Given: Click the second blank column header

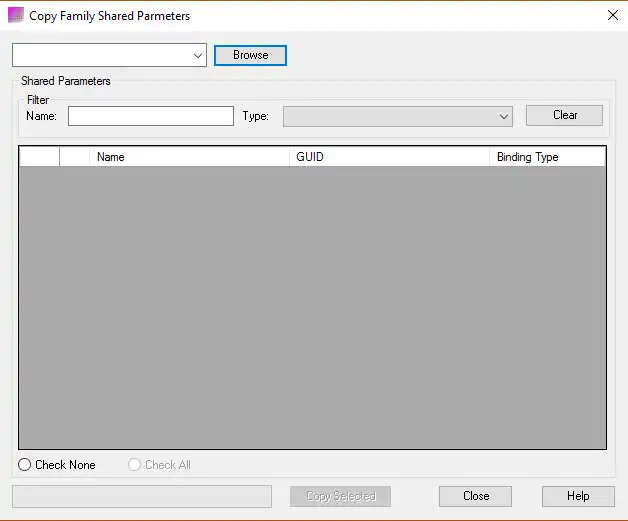Looking at the screenshot, I should (x=75, y=157).
